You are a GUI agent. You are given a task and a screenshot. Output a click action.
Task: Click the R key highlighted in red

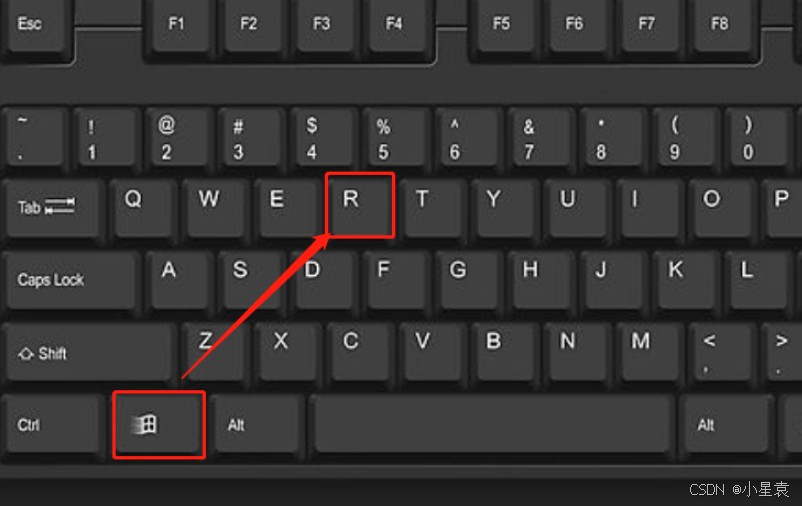(360, 205)
